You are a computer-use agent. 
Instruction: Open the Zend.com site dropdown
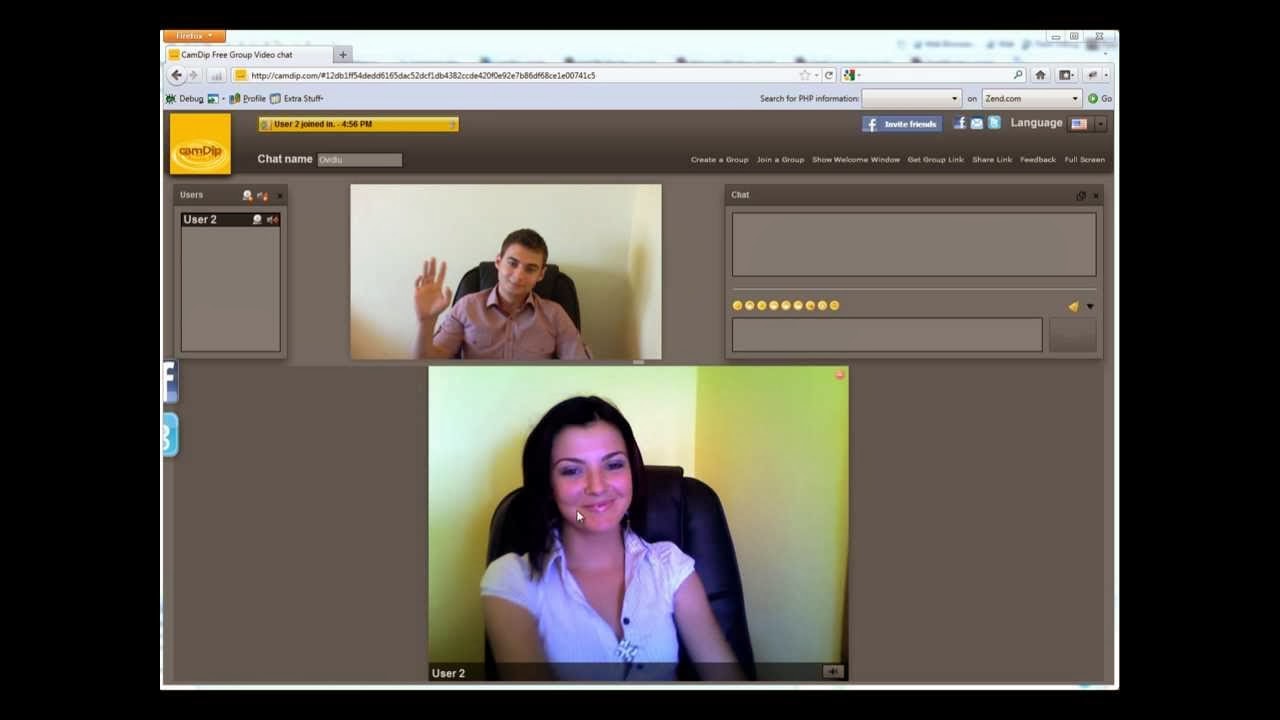(1032, 98)
